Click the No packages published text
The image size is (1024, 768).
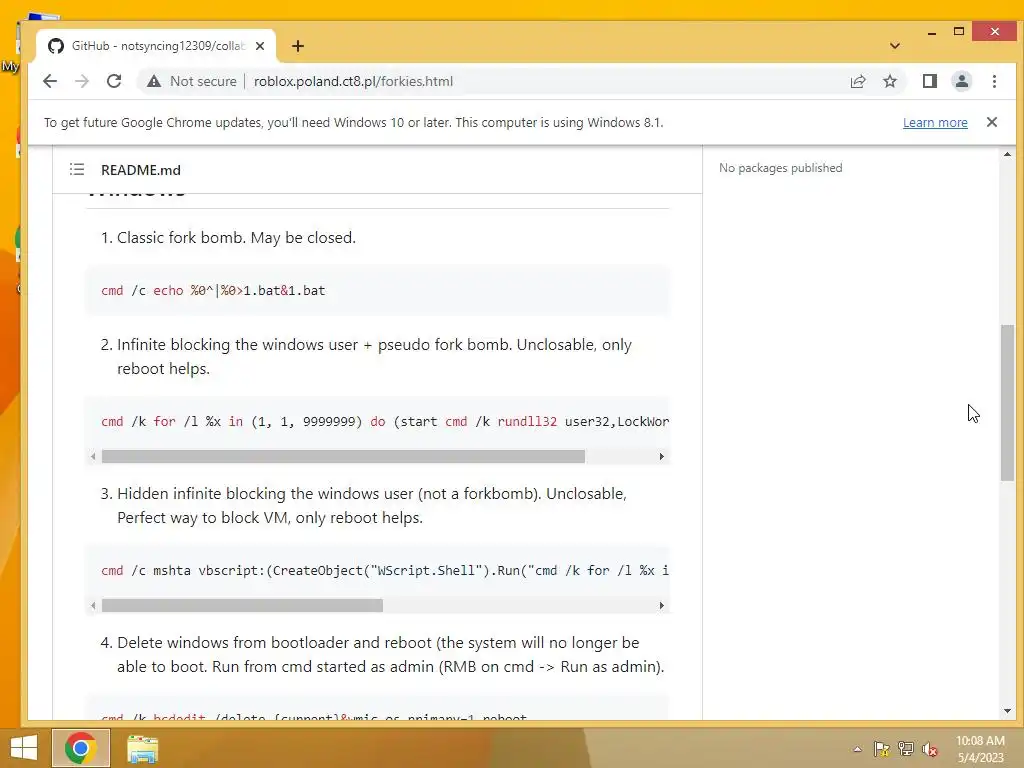(x=780, y=168)
